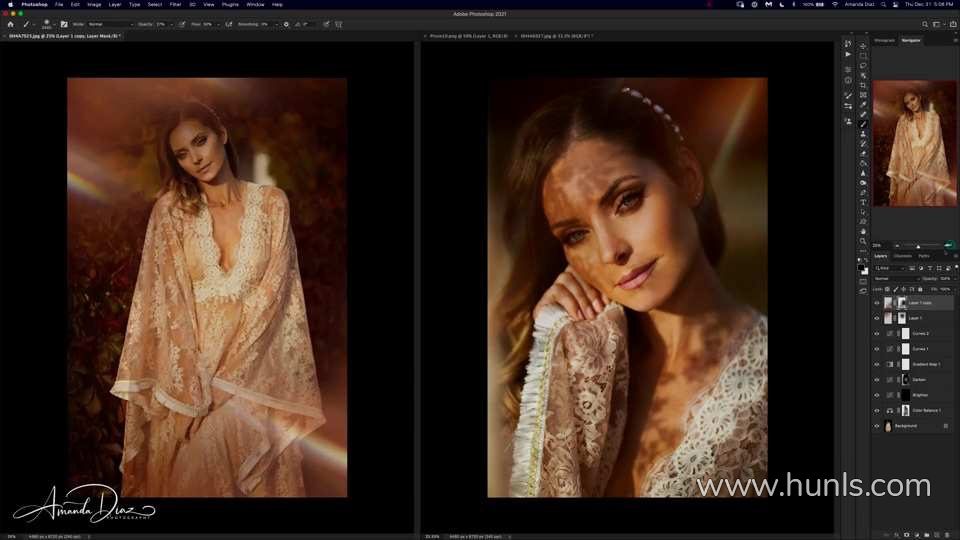Select the Rectangular Marquee tool
960x540 pixels.
point(863,56)
